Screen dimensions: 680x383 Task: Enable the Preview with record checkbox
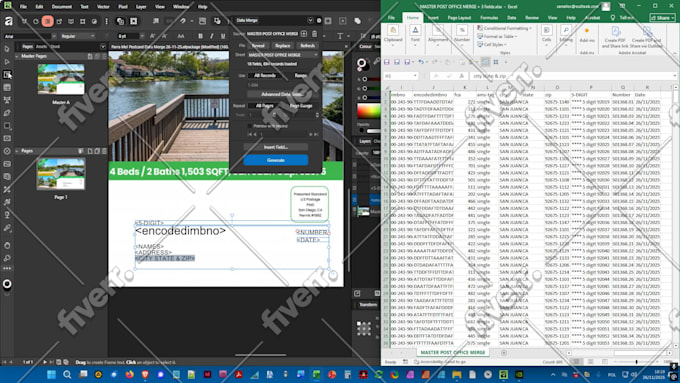coord(249,126)
